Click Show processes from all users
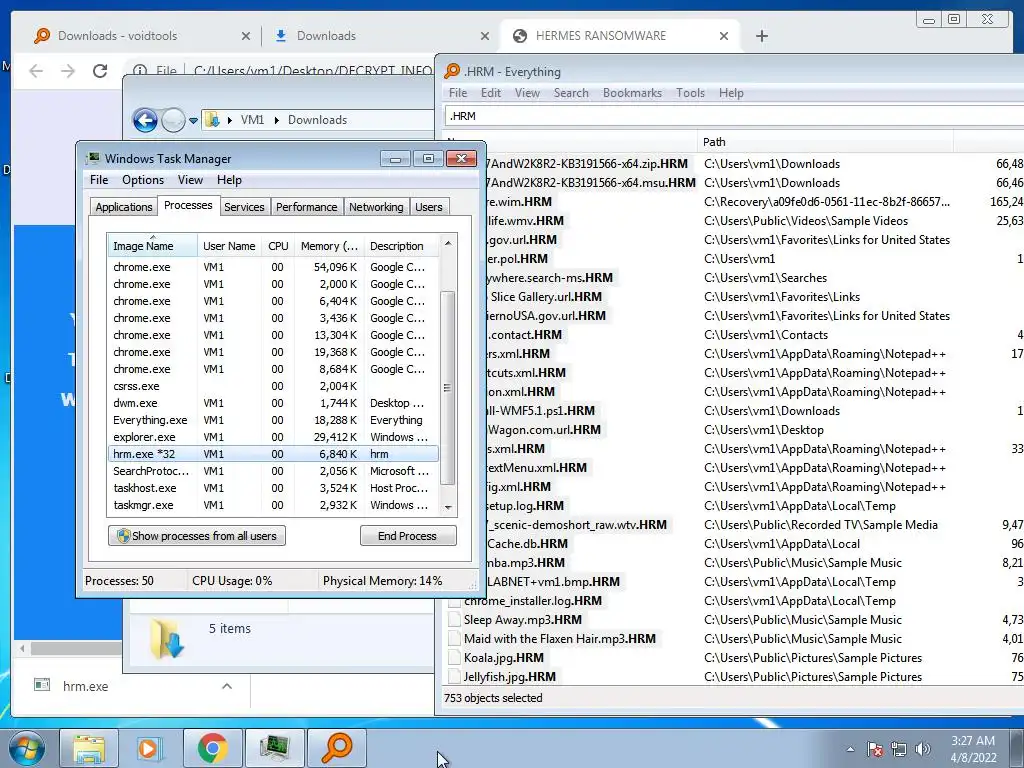 [197, 536]
